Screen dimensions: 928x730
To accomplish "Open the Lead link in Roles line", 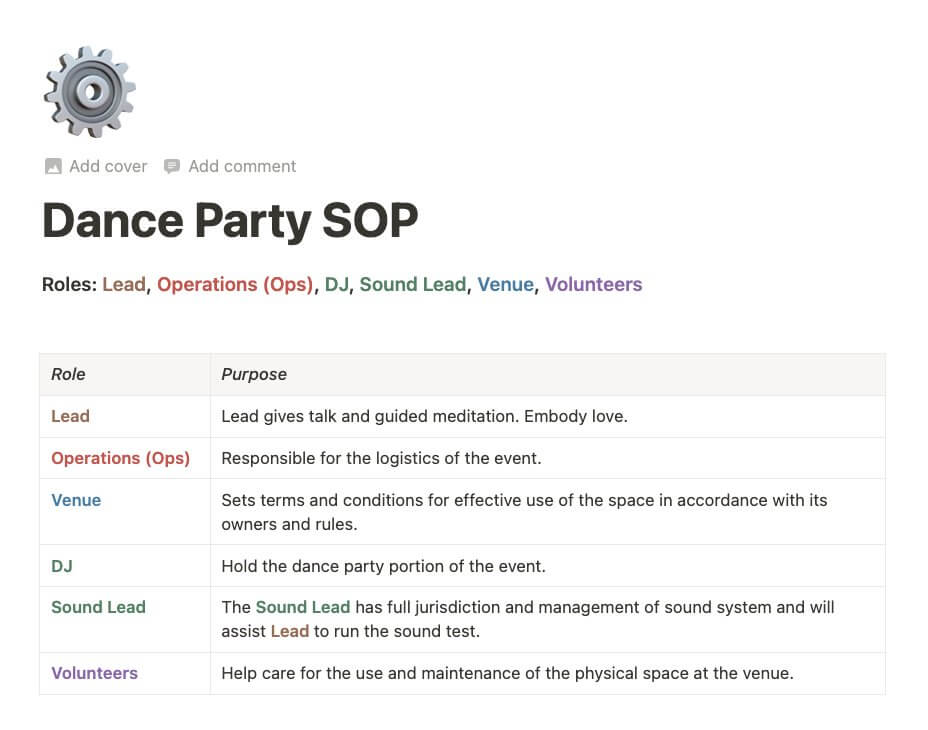I will [124, 284].
